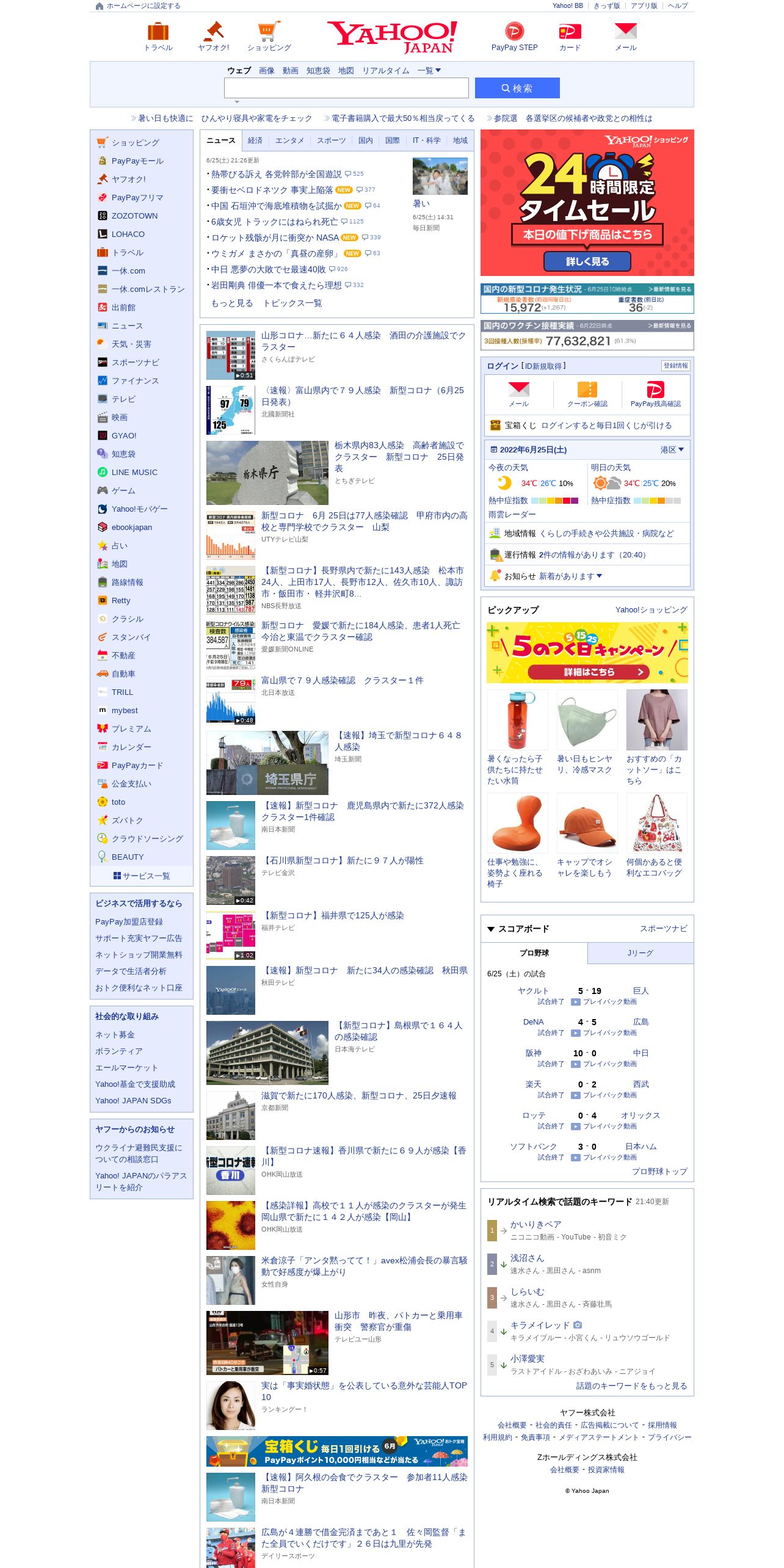The height and width of the screenshot is (1568, 784).
Task: Select the リアルタイム search type
Action: coord(386,71)
